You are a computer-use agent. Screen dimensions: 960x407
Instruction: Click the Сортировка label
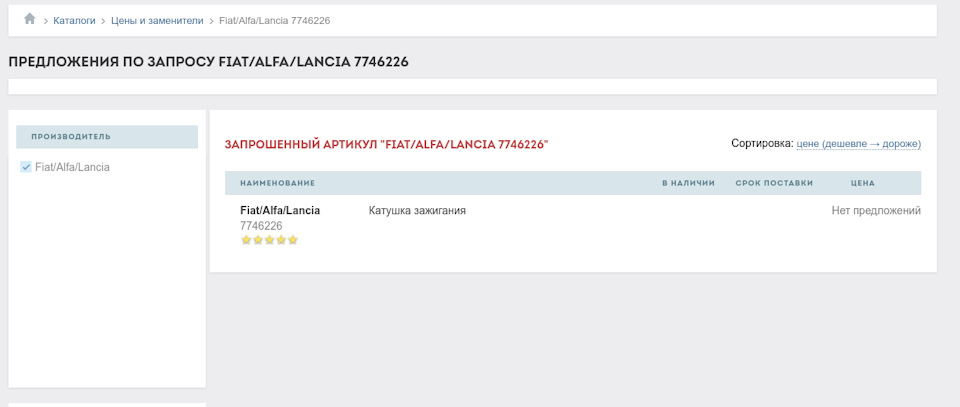762,144
